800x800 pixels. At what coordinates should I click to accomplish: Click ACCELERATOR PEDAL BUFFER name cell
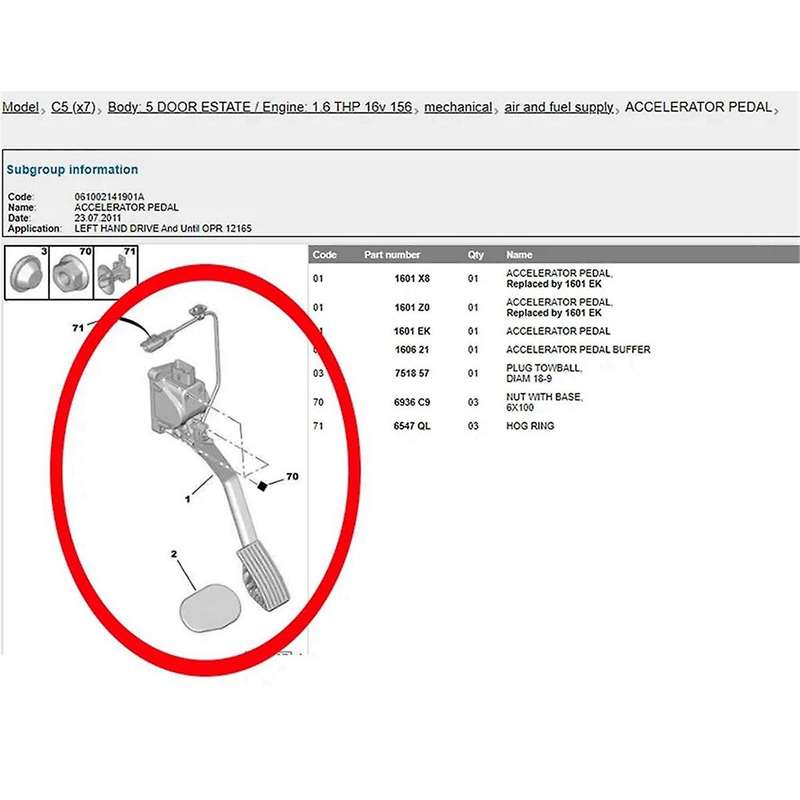tap(578, 349)
